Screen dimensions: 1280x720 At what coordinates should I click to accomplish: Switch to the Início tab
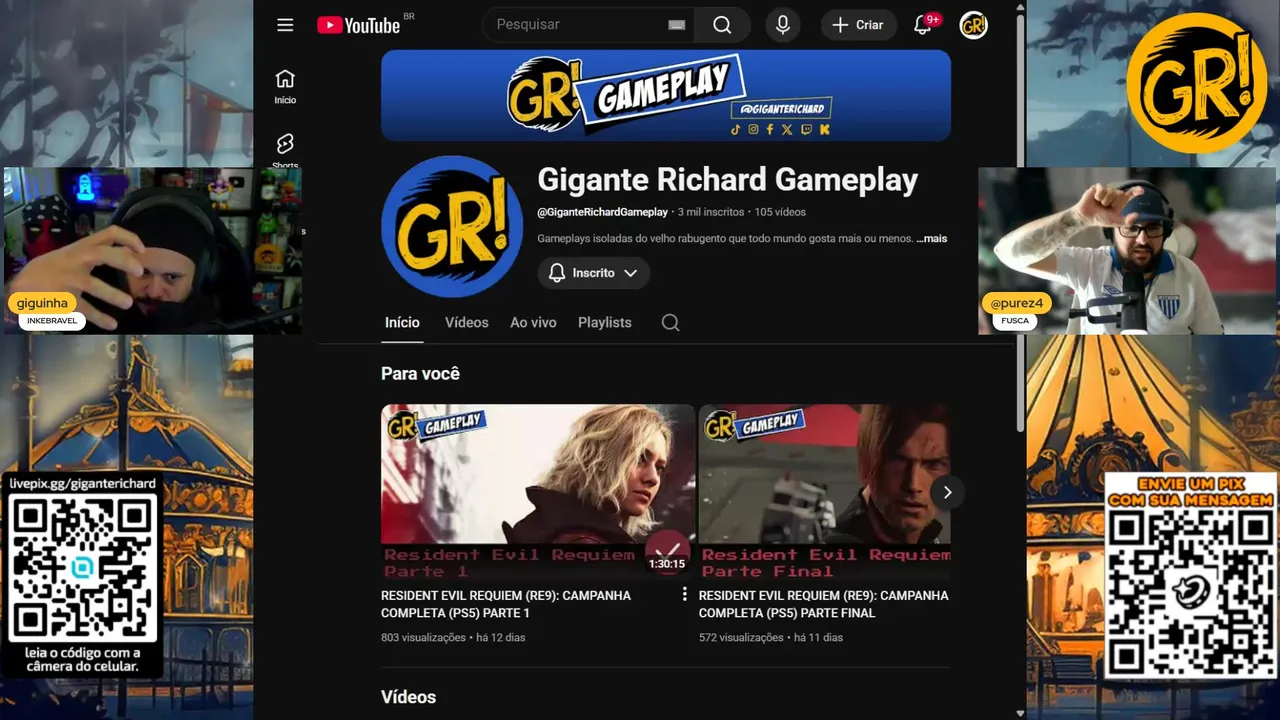pyautogui.click(x=402, y=322)
